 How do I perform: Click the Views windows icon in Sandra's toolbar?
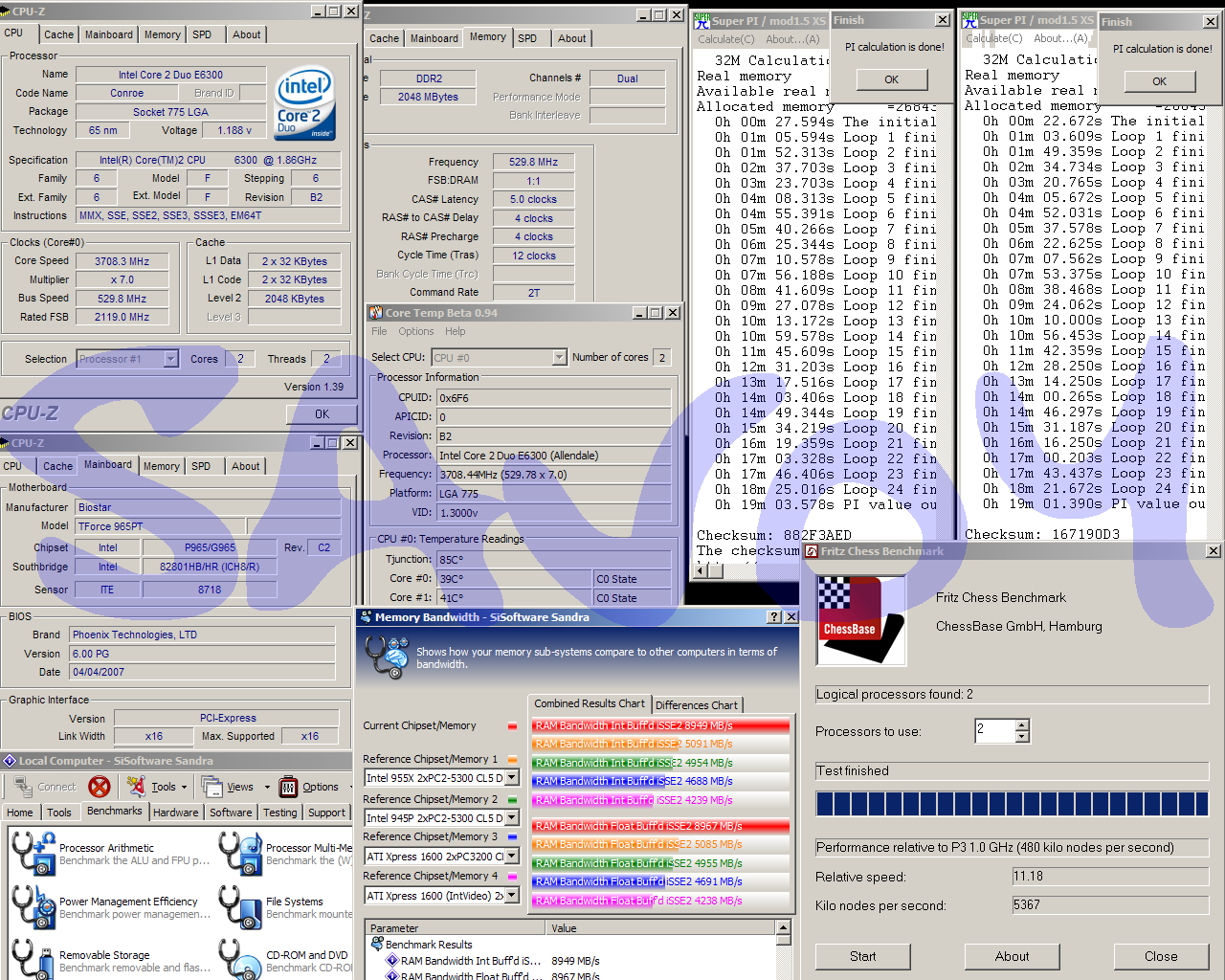click(x=212, y=787)
